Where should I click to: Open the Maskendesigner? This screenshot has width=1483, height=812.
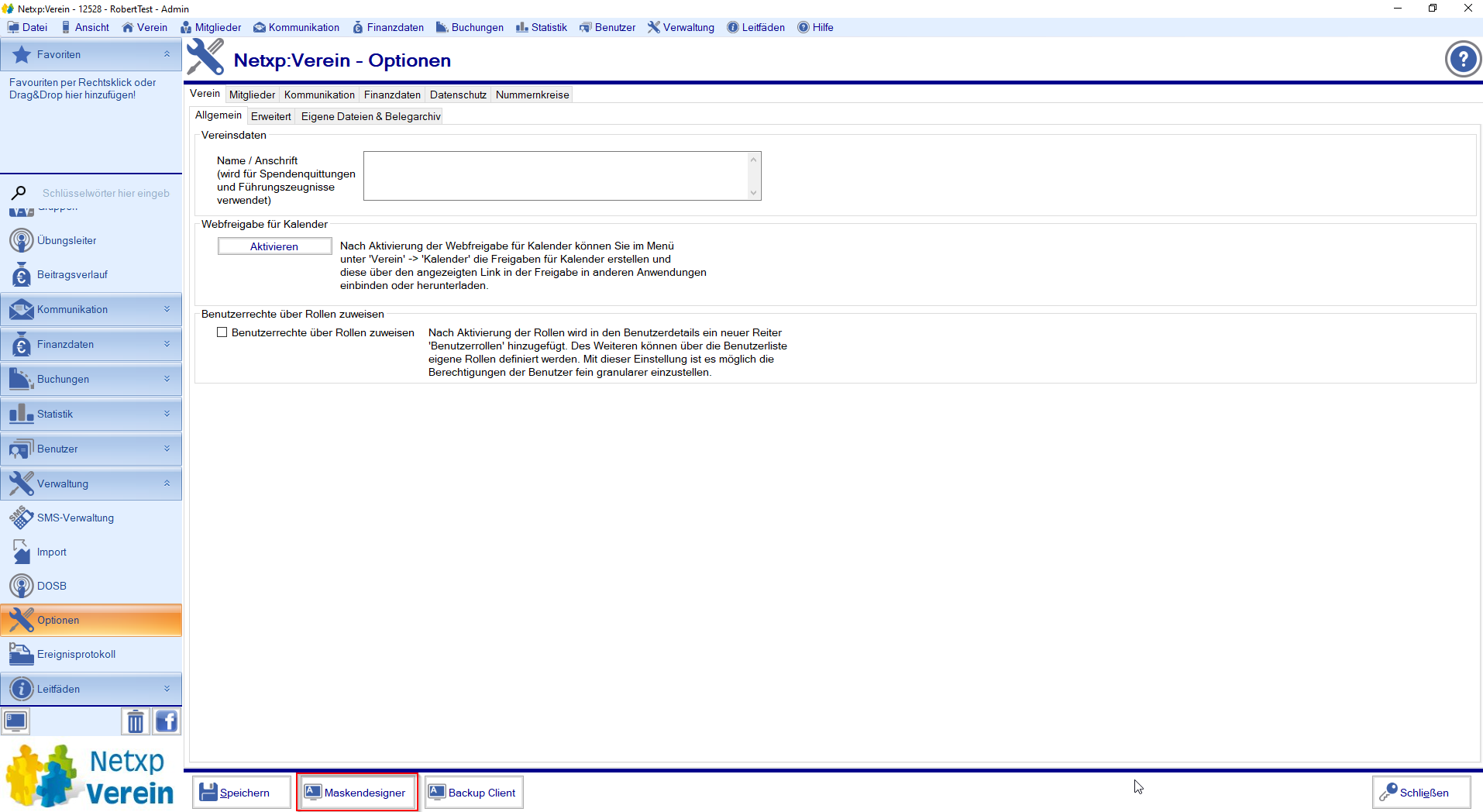point(356,792)
